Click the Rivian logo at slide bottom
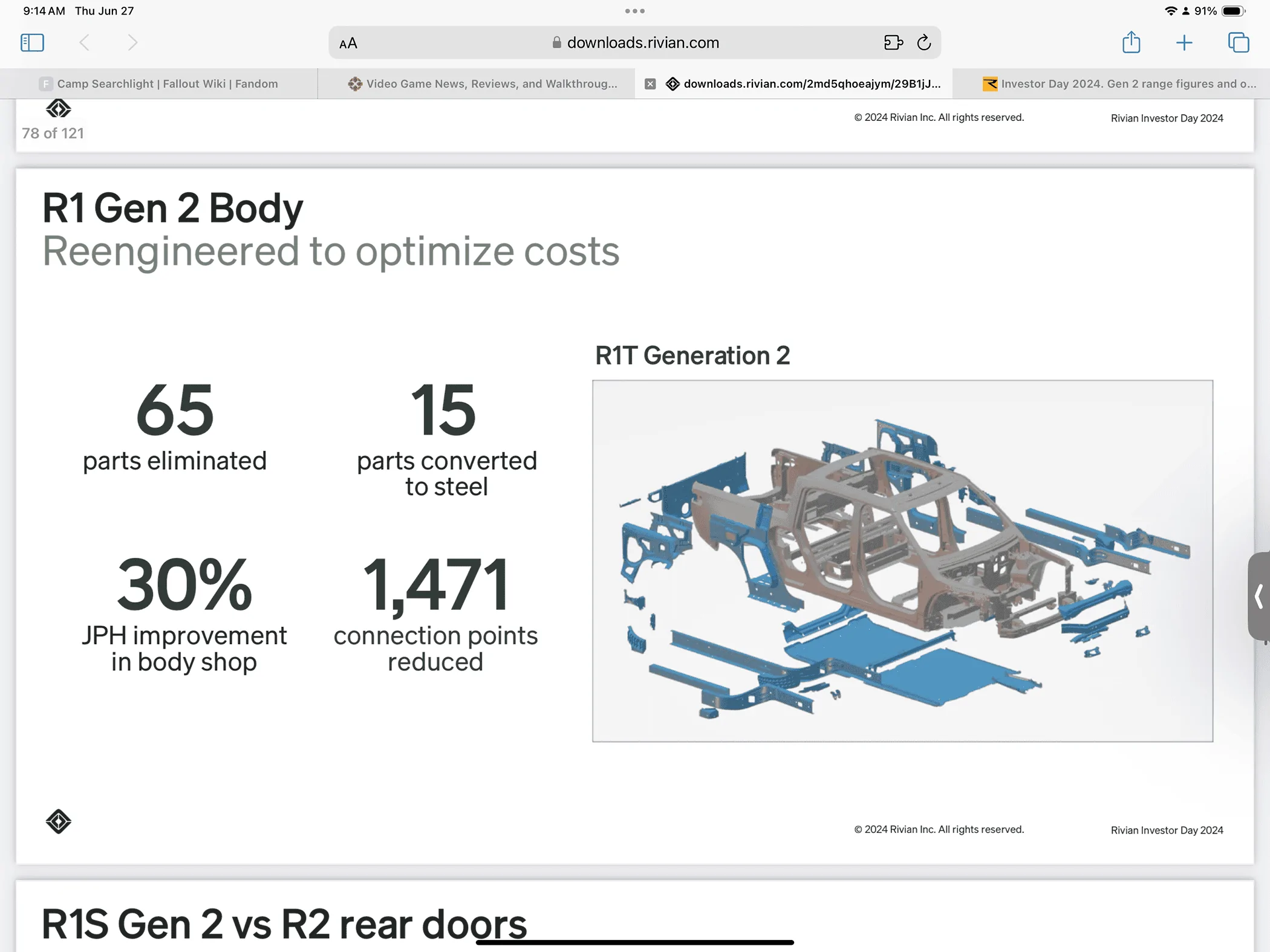 pos(59,821)
